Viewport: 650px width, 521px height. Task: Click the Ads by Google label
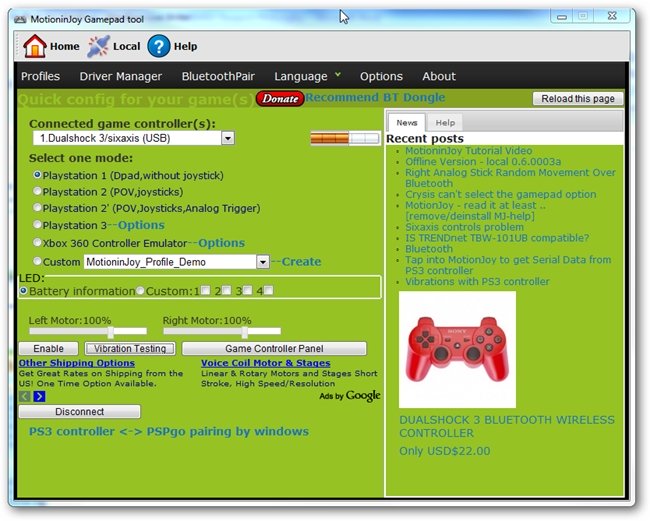349,396
